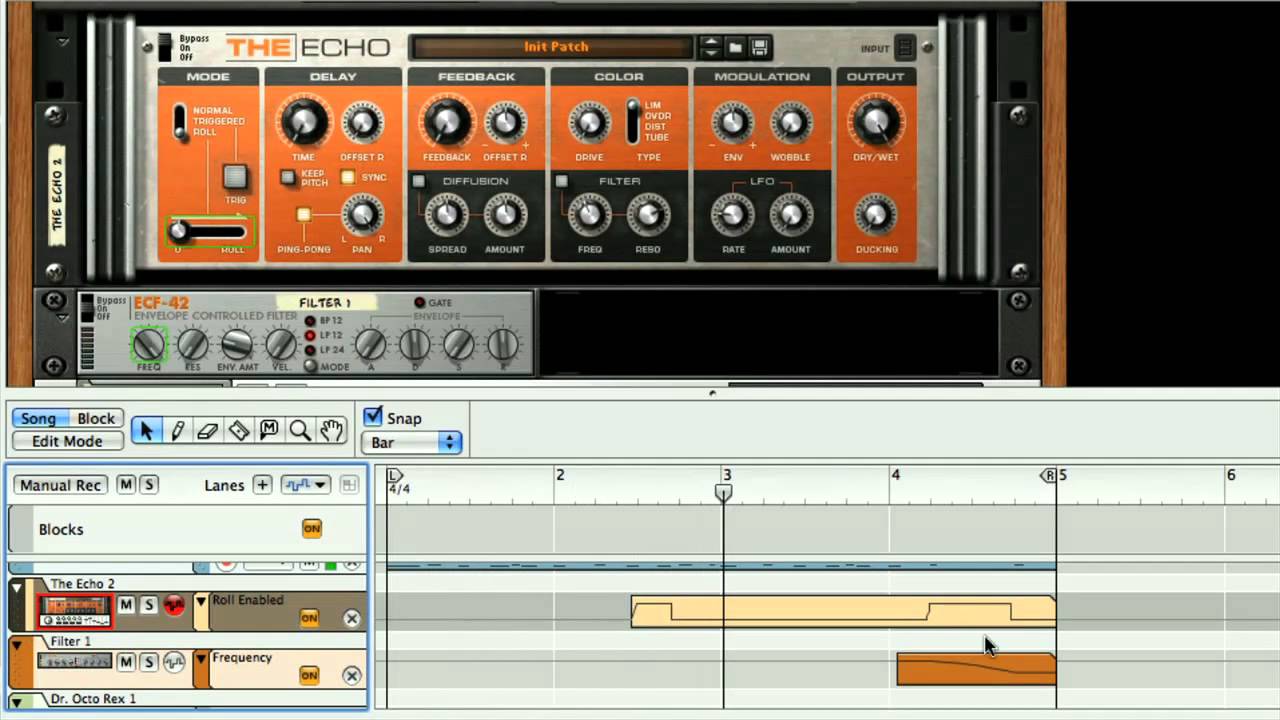The image size is (1280, 720).
Task: Mute The Echo 2 track
Action: pyautogui.click(x=126, y=605)
